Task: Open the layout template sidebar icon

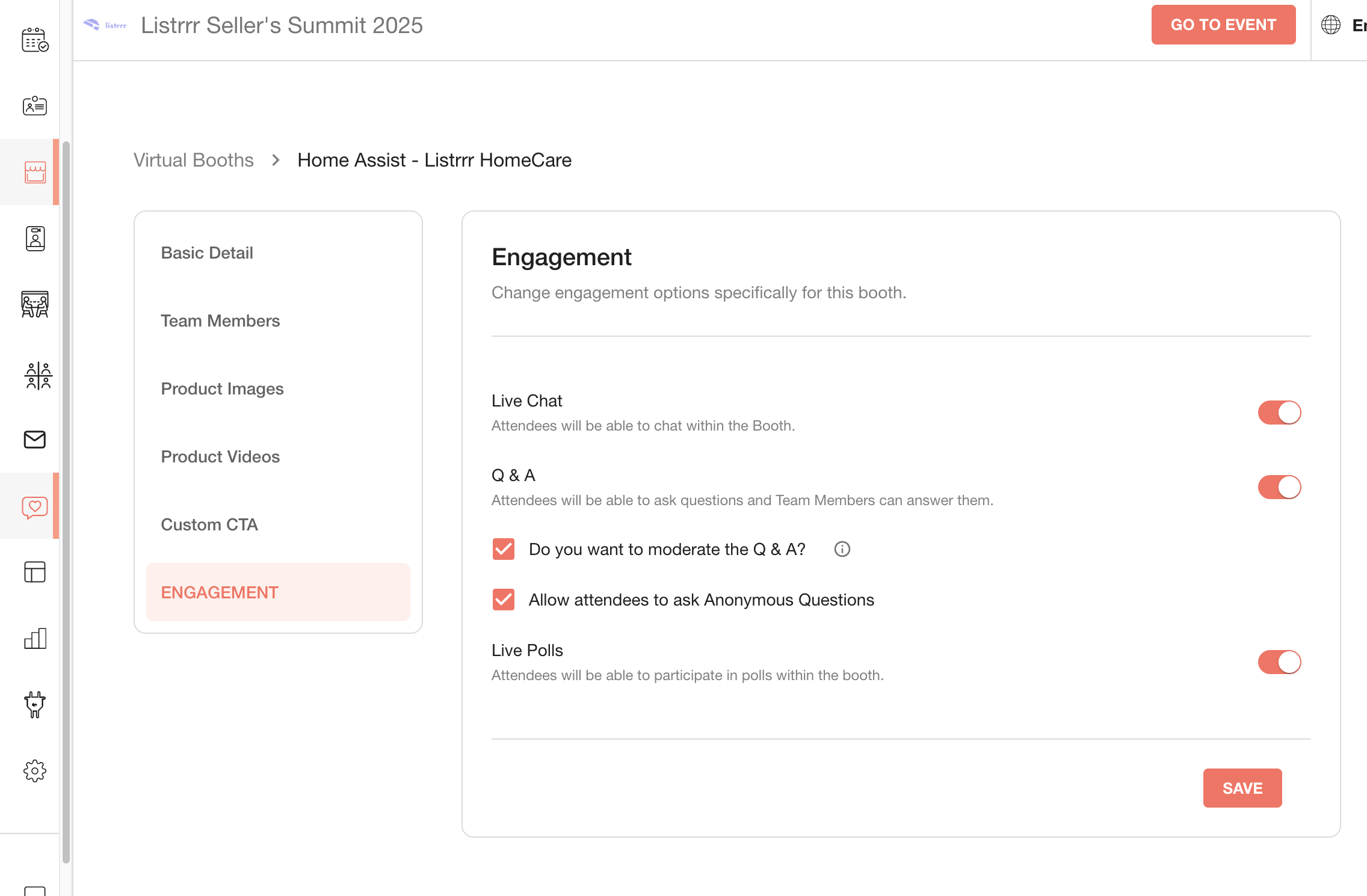Action: (35, 572)
